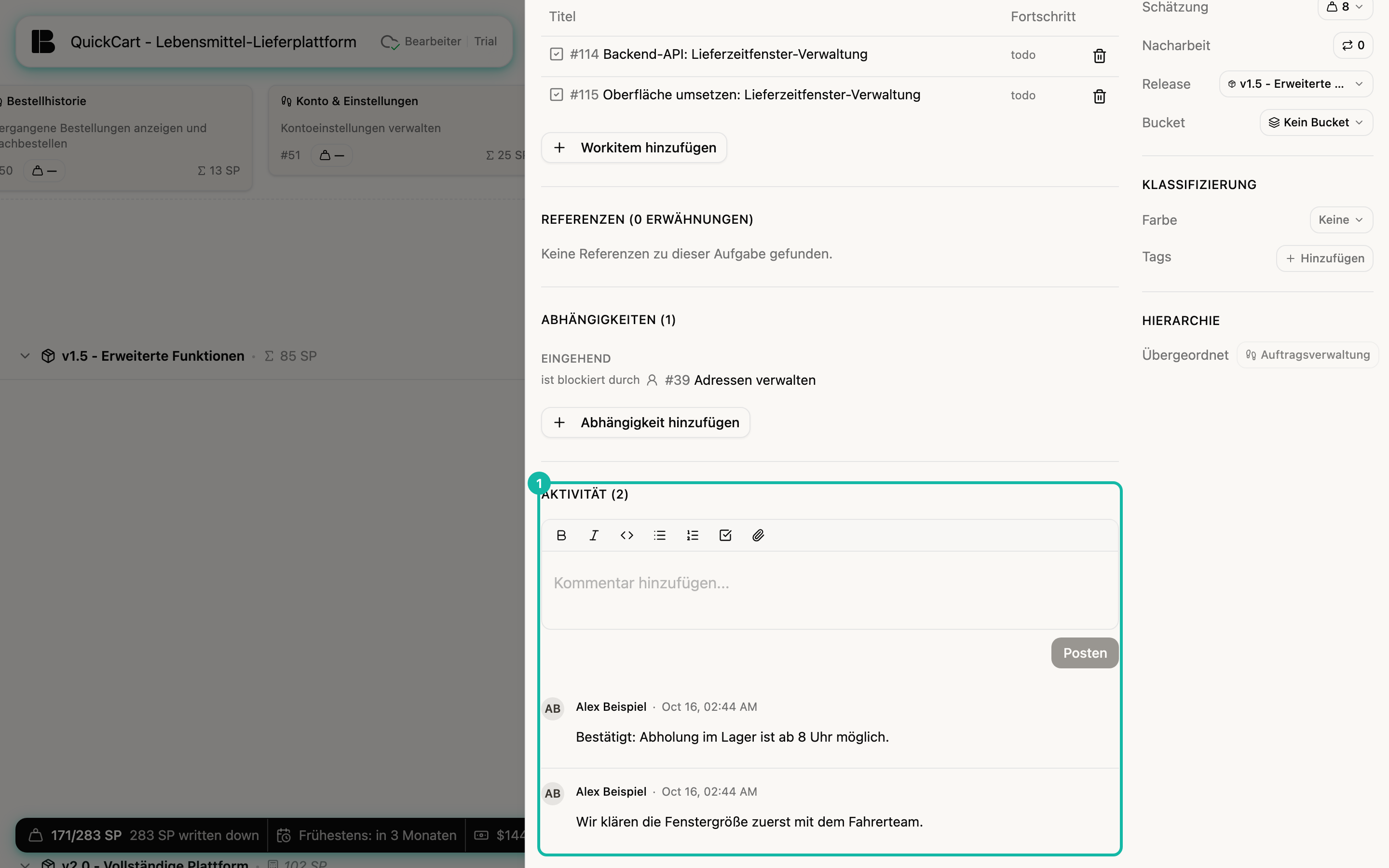
Task: Click into the Kommentar hinzufügen field
Action: pos(830,590)
